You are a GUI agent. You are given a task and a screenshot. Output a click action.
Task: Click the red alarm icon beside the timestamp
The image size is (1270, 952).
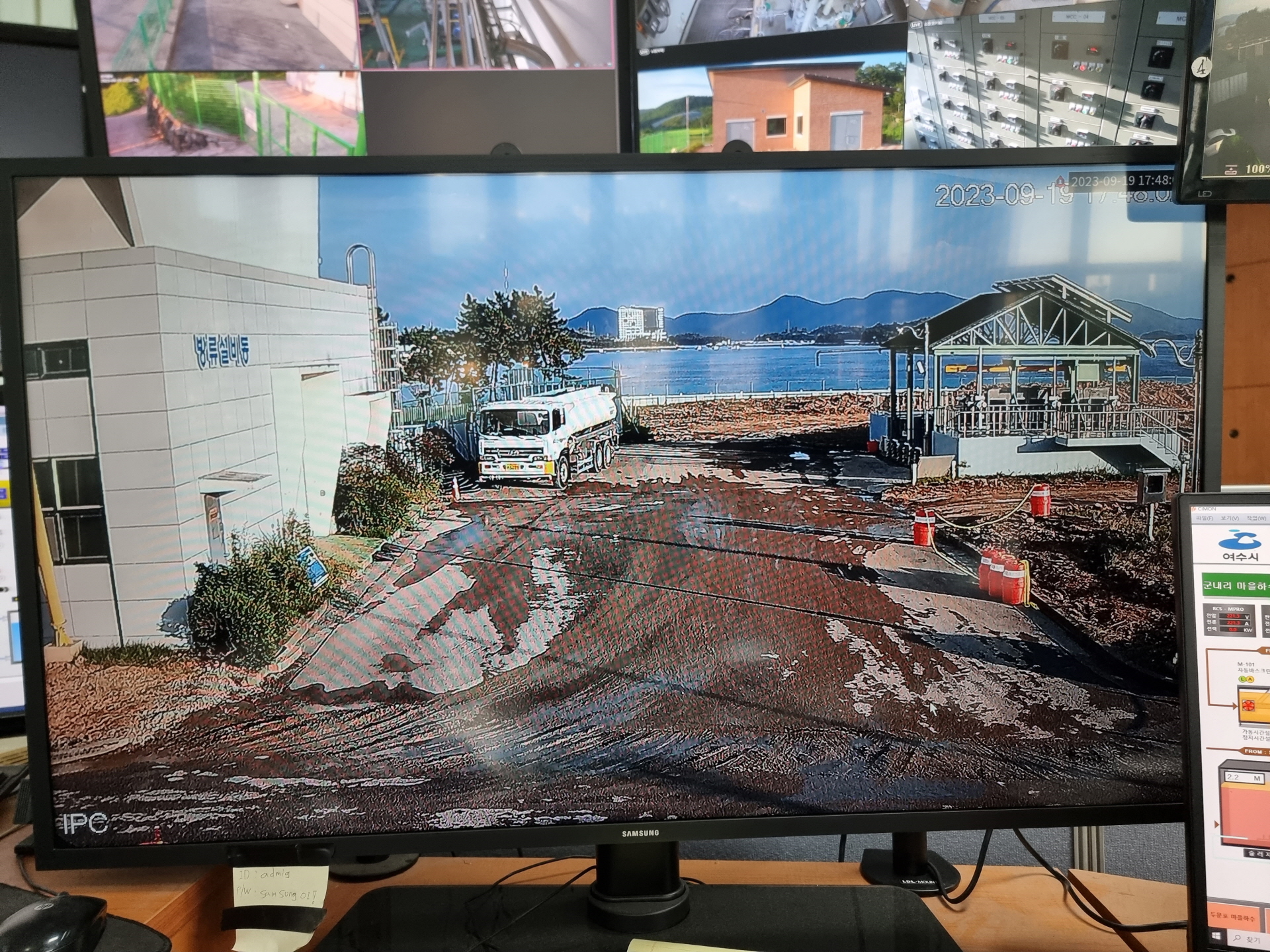[1060, 180]
